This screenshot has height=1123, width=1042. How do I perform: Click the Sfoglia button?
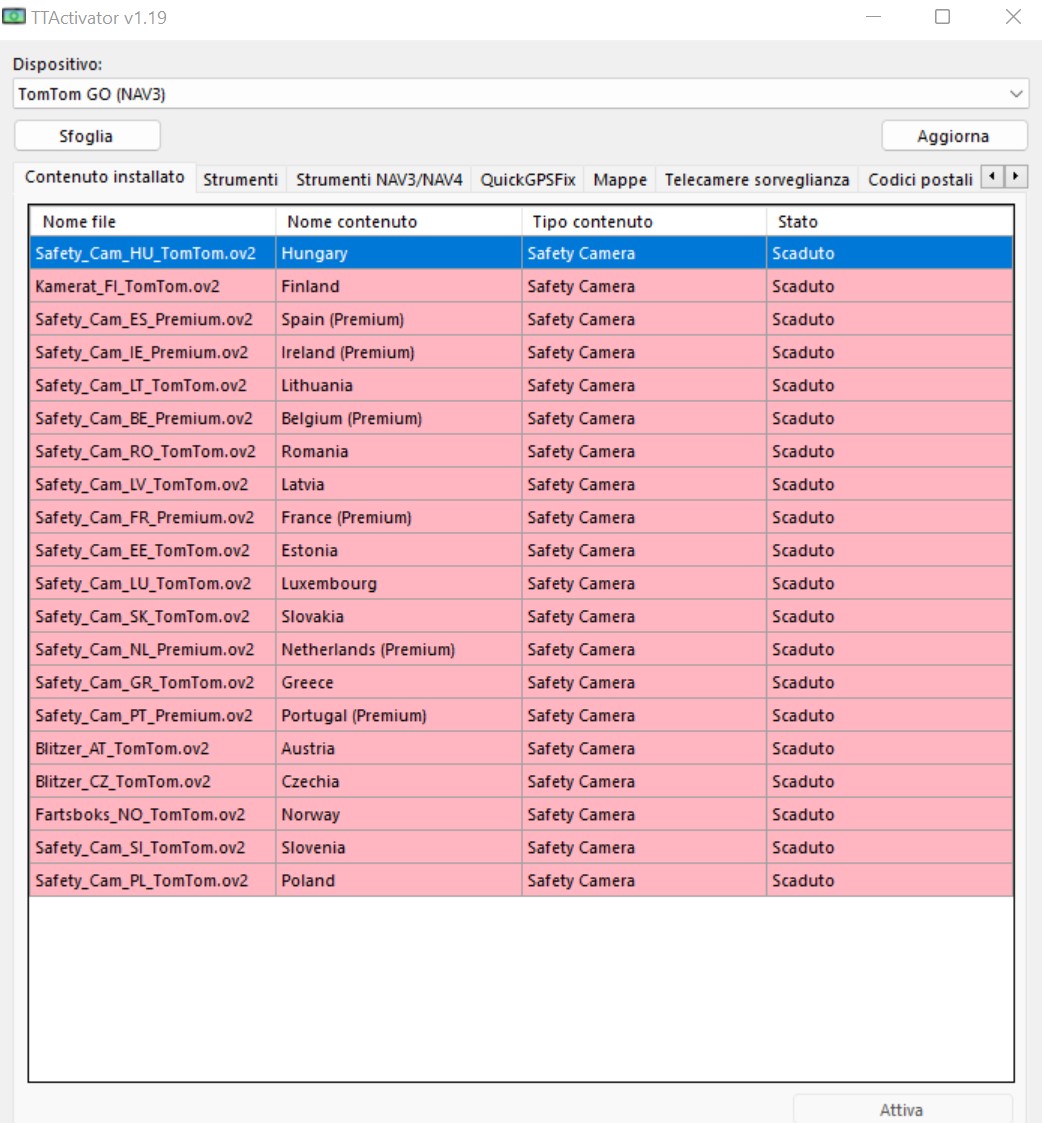tap(87, 136)
